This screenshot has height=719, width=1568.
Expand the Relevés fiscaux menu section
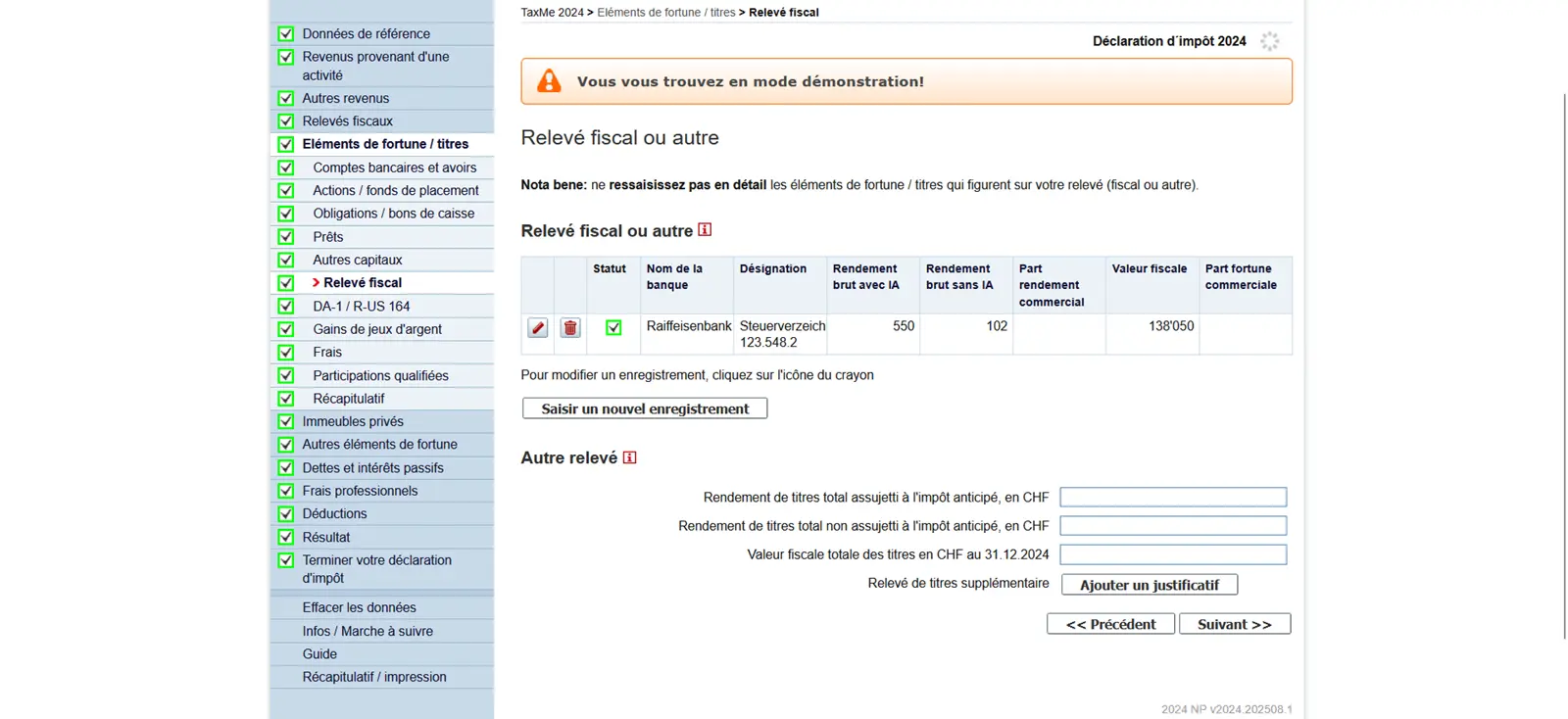click(x=347, y=121)
